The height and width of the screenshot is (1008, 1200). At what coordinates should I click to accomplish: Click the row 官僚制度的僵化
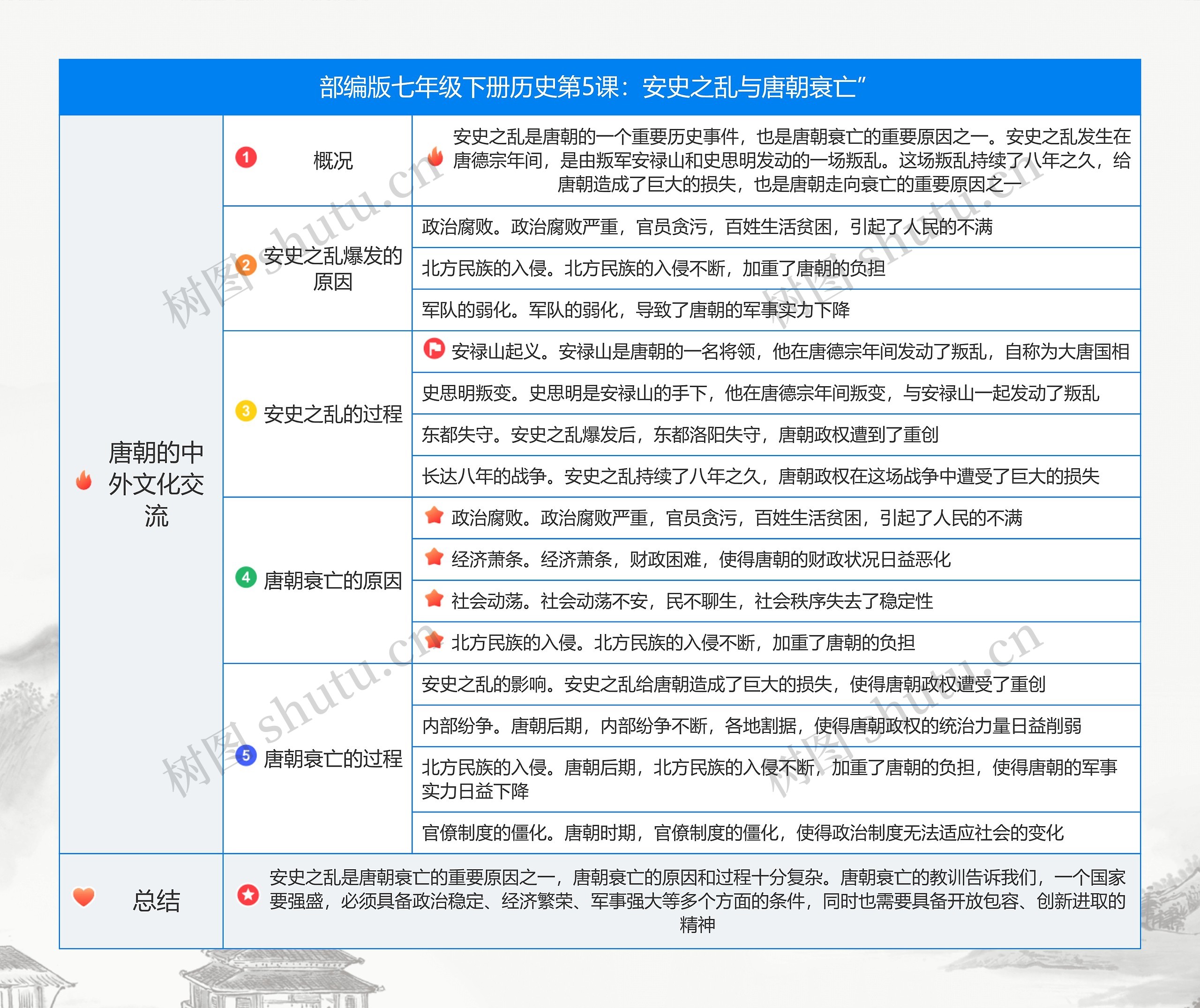(x=776, y=833)
